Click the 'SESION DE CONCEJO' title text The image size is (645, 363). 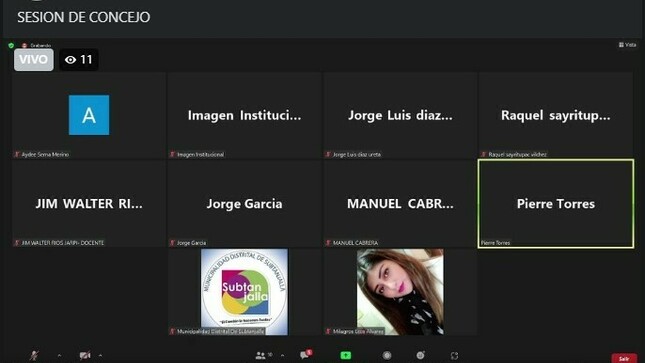(x=84, y=17)
